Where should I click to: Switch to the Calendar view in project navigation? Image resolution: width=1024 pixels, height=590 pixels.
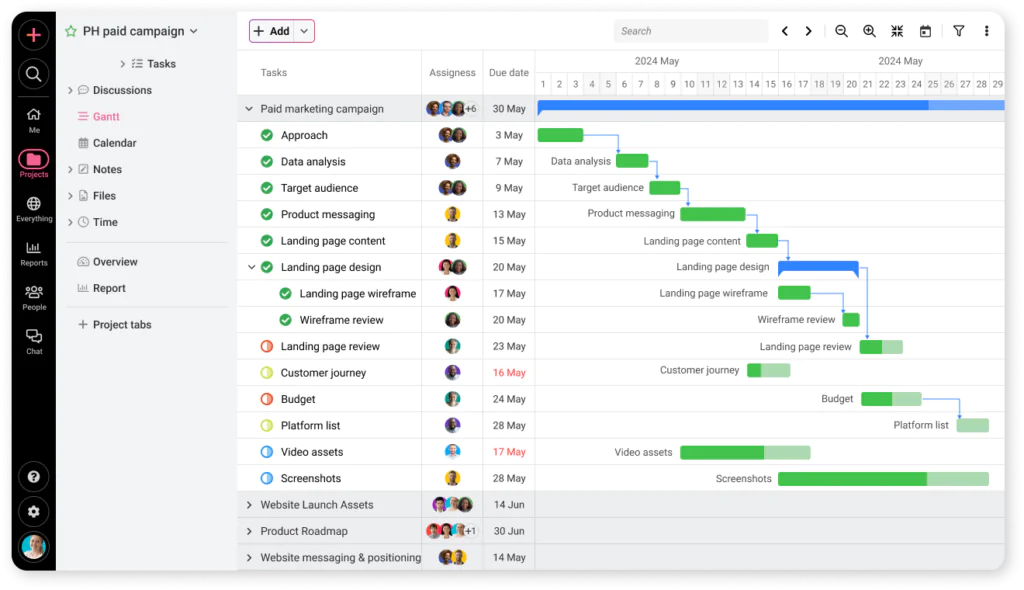click(113, 142)
